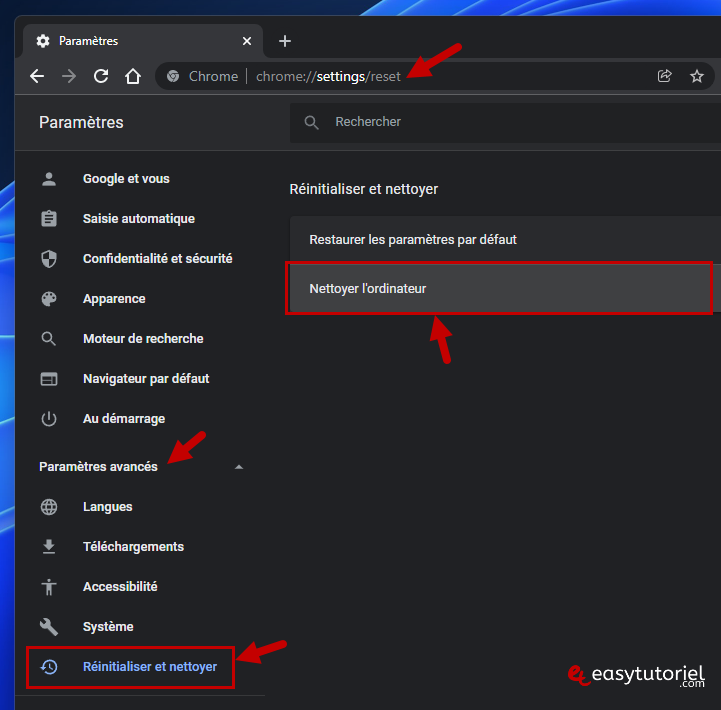Open Confidentialité et sécurité settings

(x=158, y=259)
